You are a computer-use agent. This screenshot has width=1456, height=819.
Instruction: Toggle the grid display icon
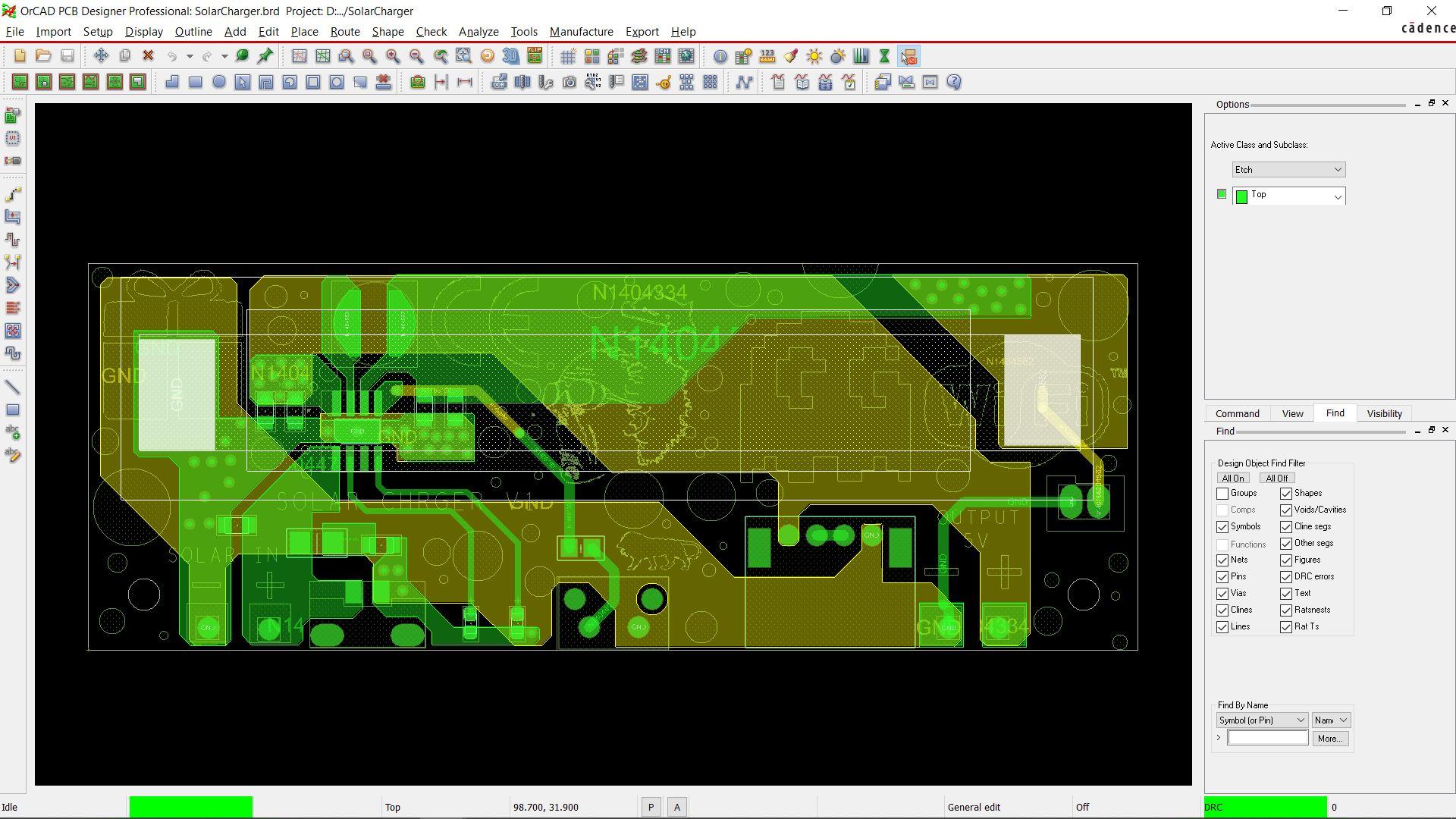point(568,56)
